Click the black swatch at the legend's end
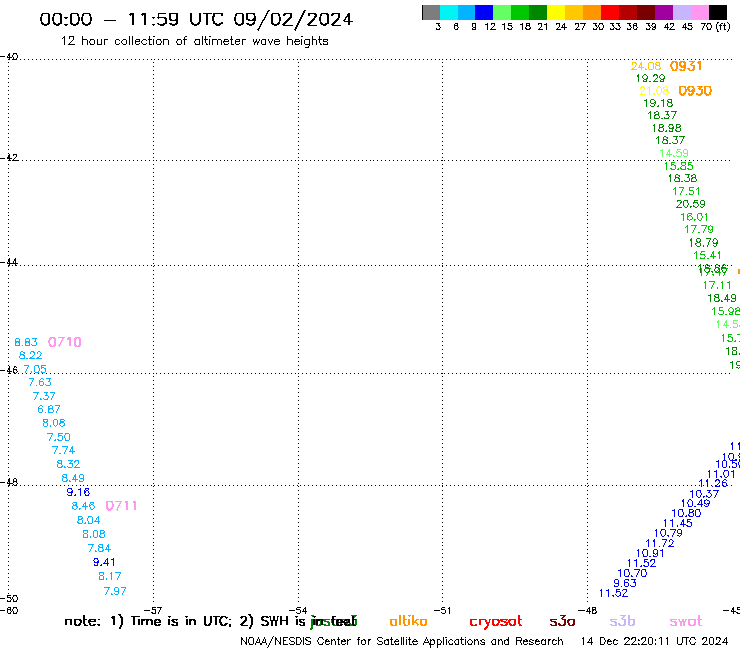 [x=718, y=12]
